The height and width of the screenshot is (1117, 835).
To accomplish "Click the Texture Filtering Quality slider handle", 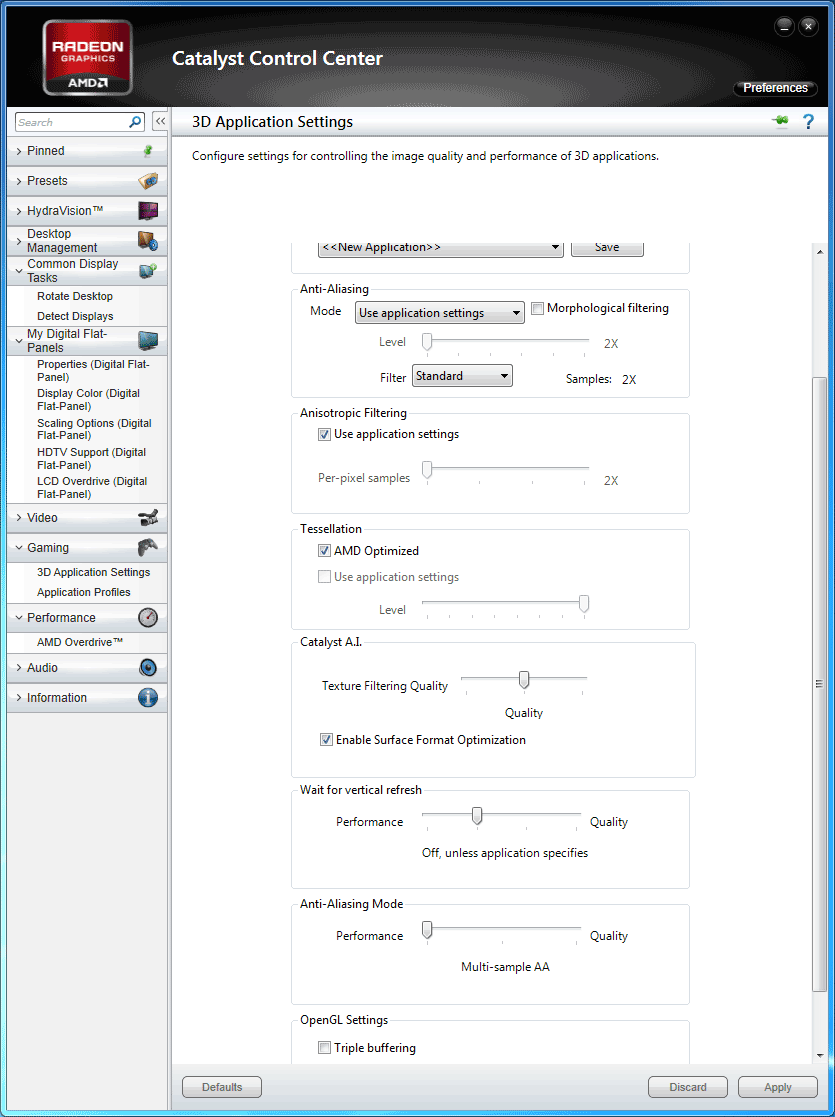I will (524, 680).
